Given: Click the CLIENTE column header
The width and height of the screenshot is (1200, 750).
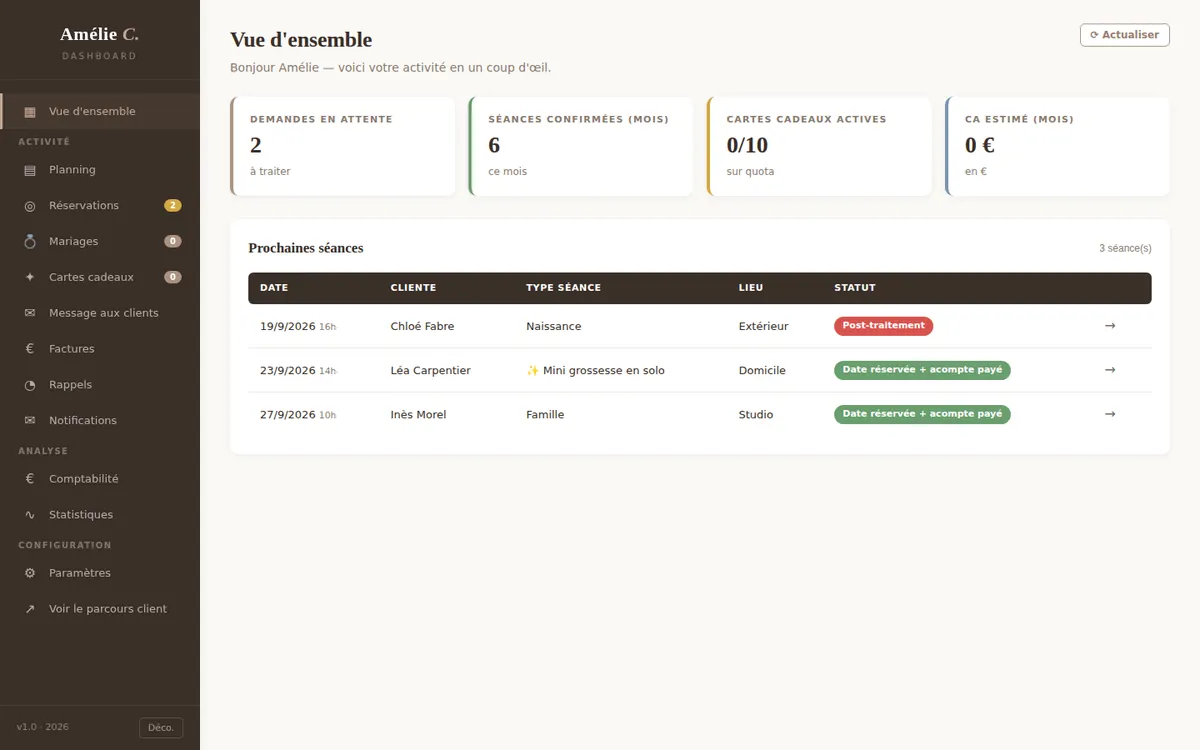Looking at the screenshot, I should (x=413, y=288).
